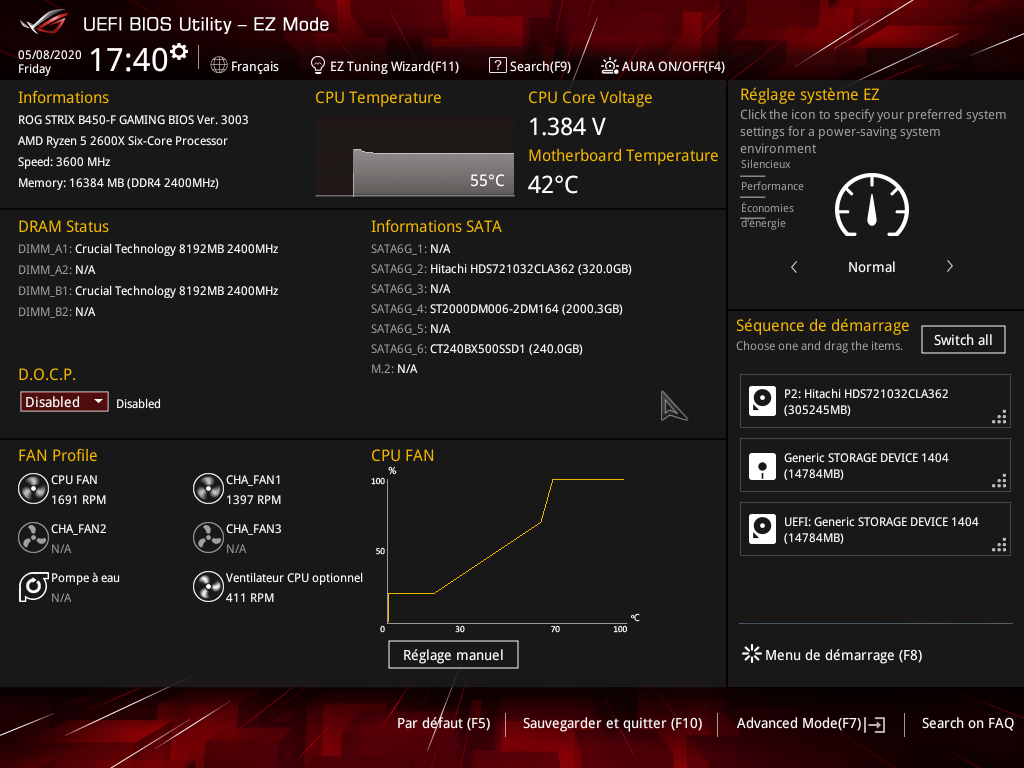Click the Generic STORAGE DEVICE 1404 disk icon

(x=762, y=466)
